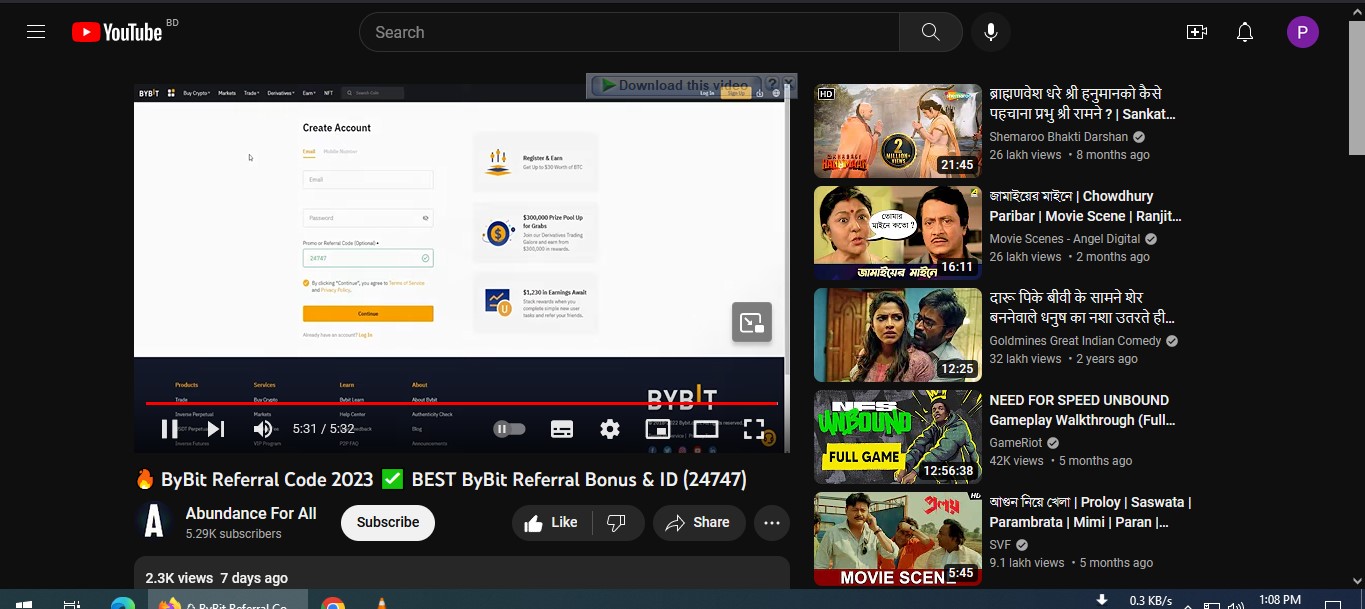
Task: Open the Shemaroo Bhakti Darshan video thumbnail
Action: click(x=898, y=131)
